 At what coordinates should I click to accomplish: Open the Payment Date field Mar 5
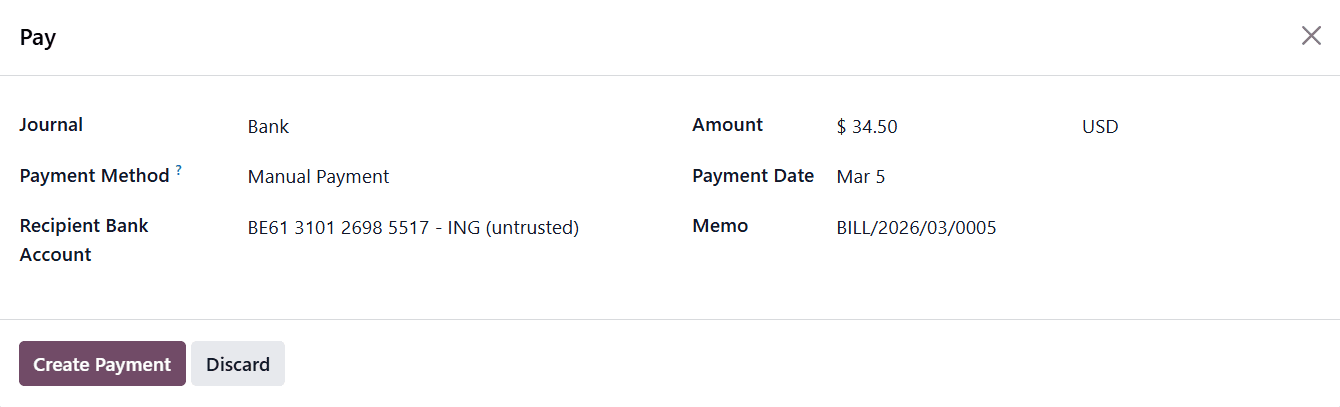(860, 177)
